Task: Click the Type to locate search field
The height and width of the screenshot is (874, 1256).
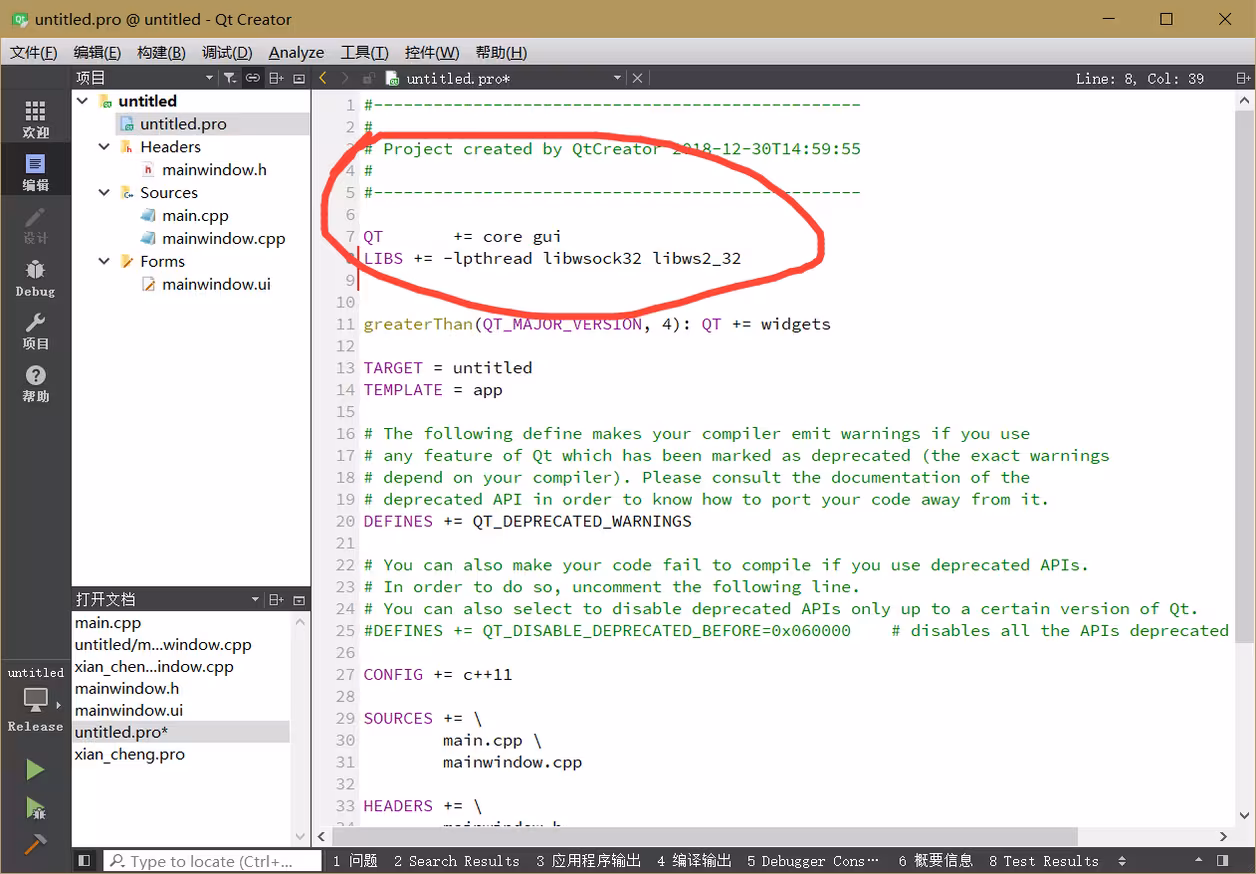Action: 213,861
